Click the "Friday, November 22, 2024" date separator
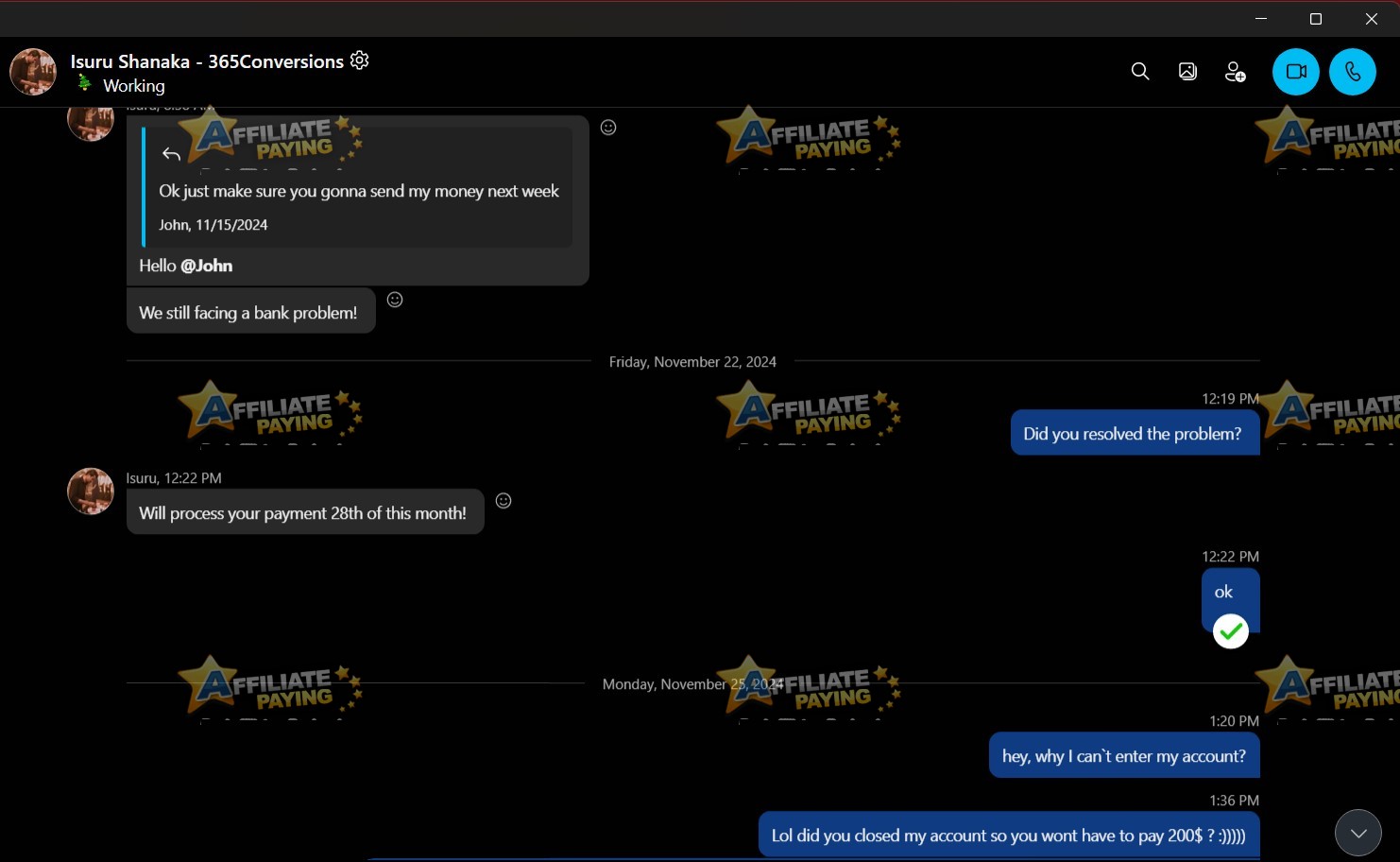The image size is (1400, 862). pos(692,362)
